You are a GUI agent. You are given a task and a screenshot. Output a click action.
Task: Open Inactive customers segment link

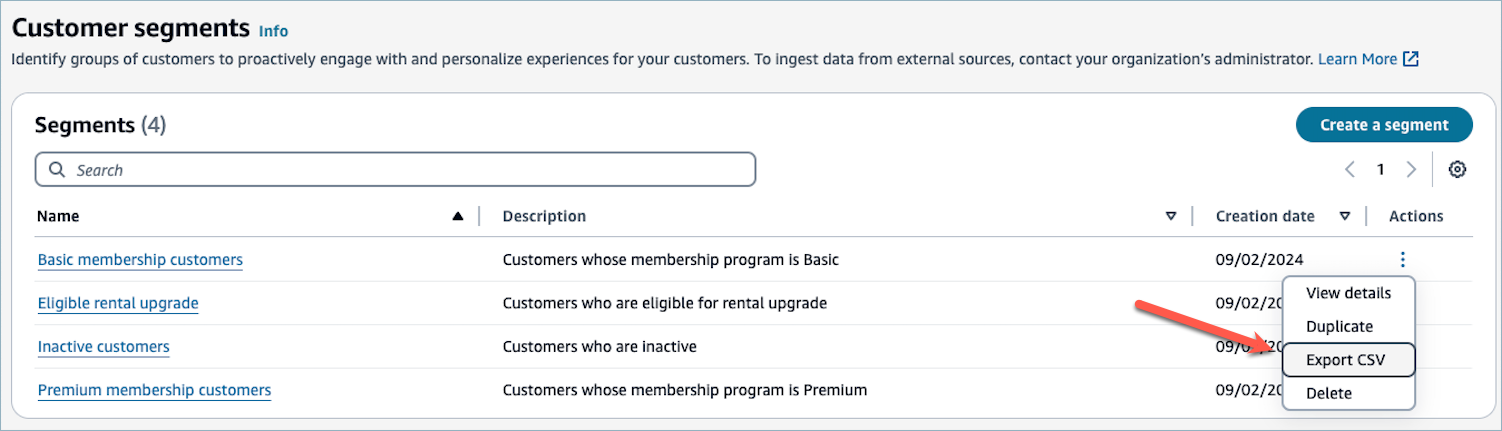point(104,347)
